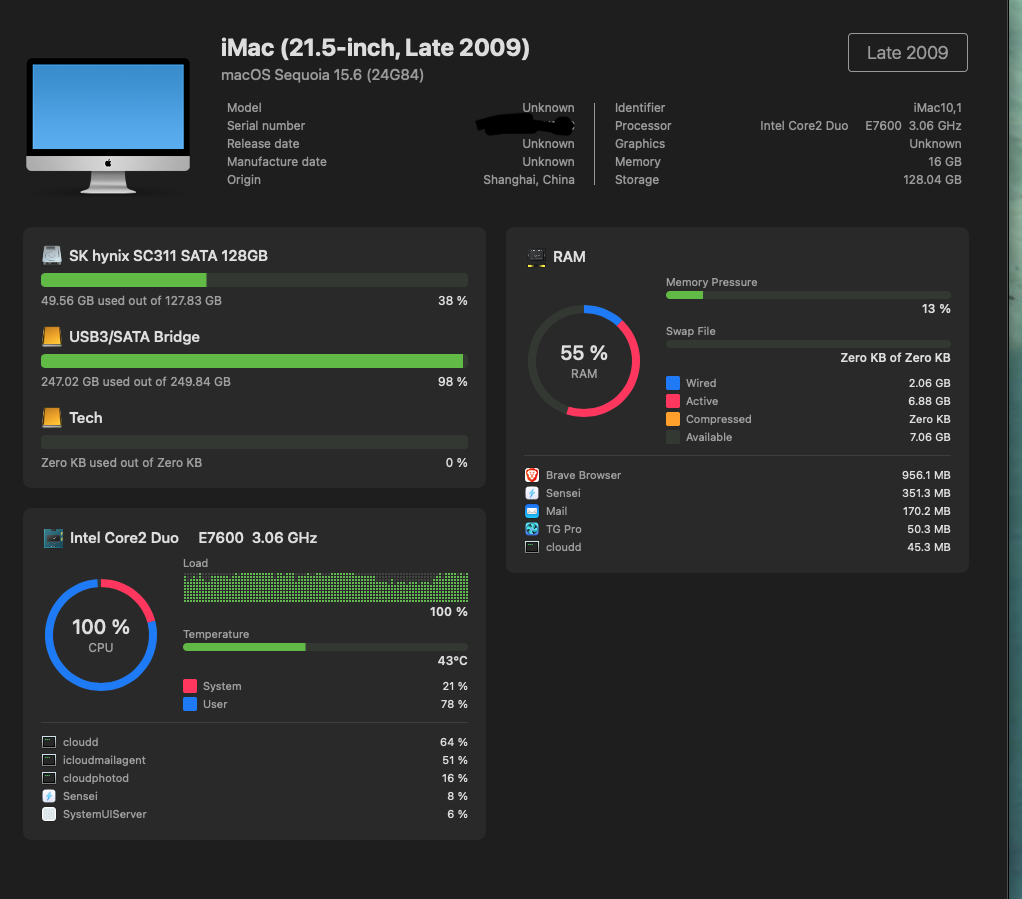This screenshot has height=899, width=1022.
Task: Click the red Active color swatch
Action: pos(673,401)
